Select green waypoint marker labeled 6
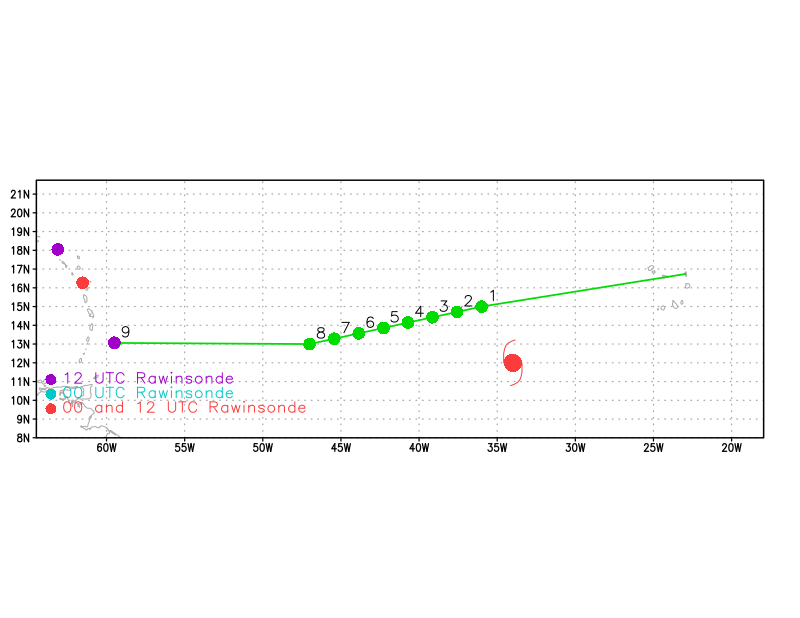The height and width of the screenshot is (618, 800). [359, 333]
